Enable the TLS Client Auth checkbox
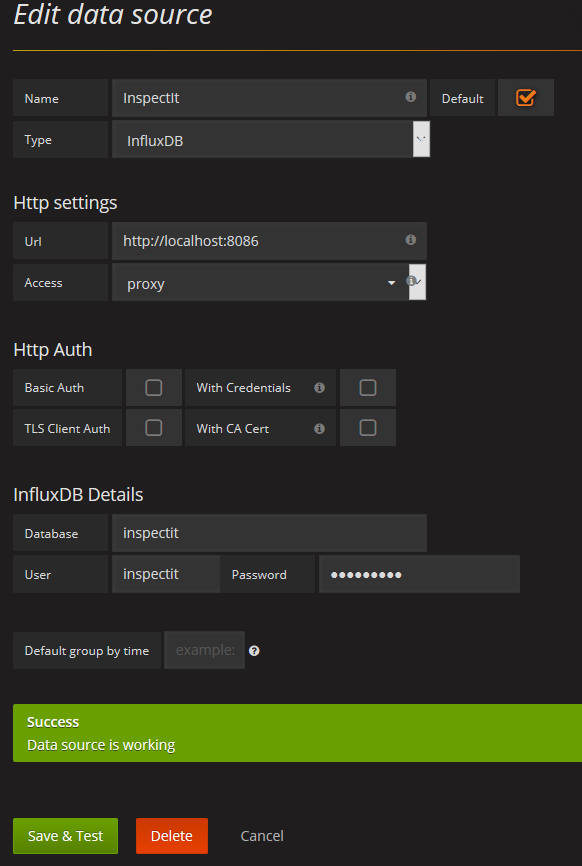This screenshot has width=582, height=866. point(154,428)
